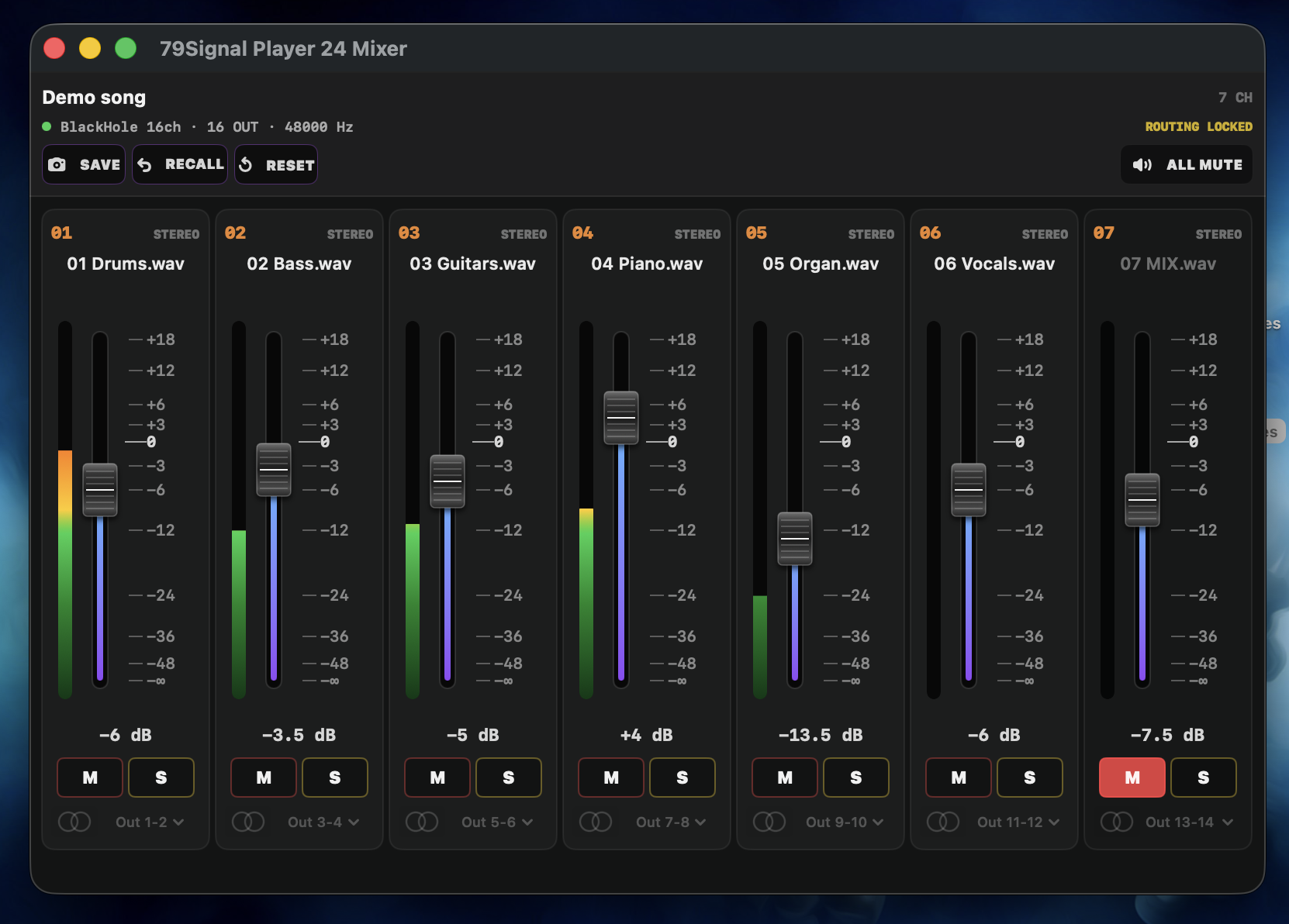Click the 01 Drums fader handle
The image size is (1289, 924).
pyautogui.click(x=100, y=490)
